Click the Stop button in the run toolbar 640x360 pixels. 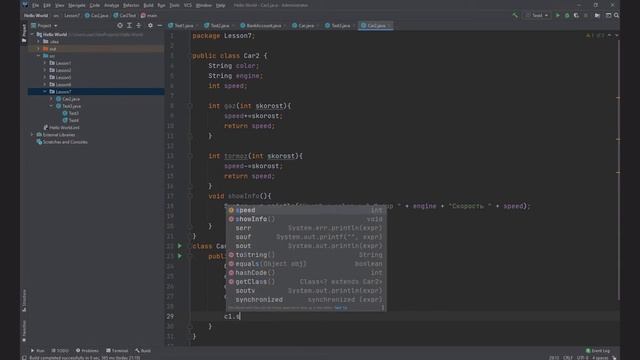pos(586,15)
